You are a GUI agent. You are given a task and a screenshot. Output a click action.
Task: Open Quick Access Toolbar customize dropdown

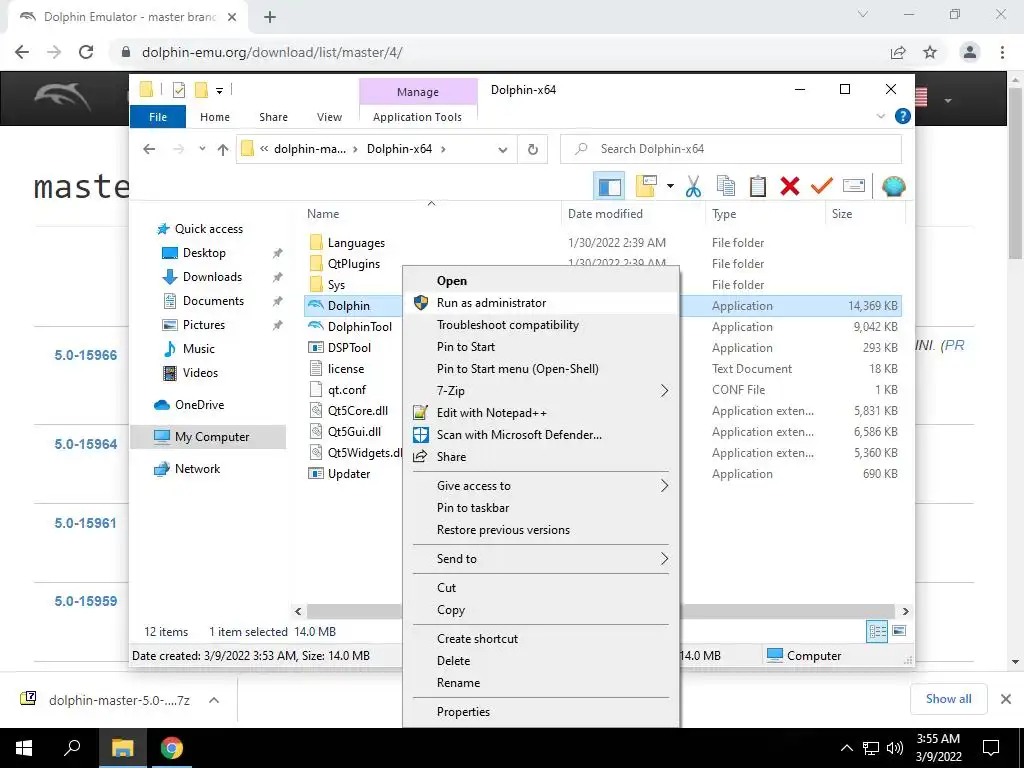(219, 91)
